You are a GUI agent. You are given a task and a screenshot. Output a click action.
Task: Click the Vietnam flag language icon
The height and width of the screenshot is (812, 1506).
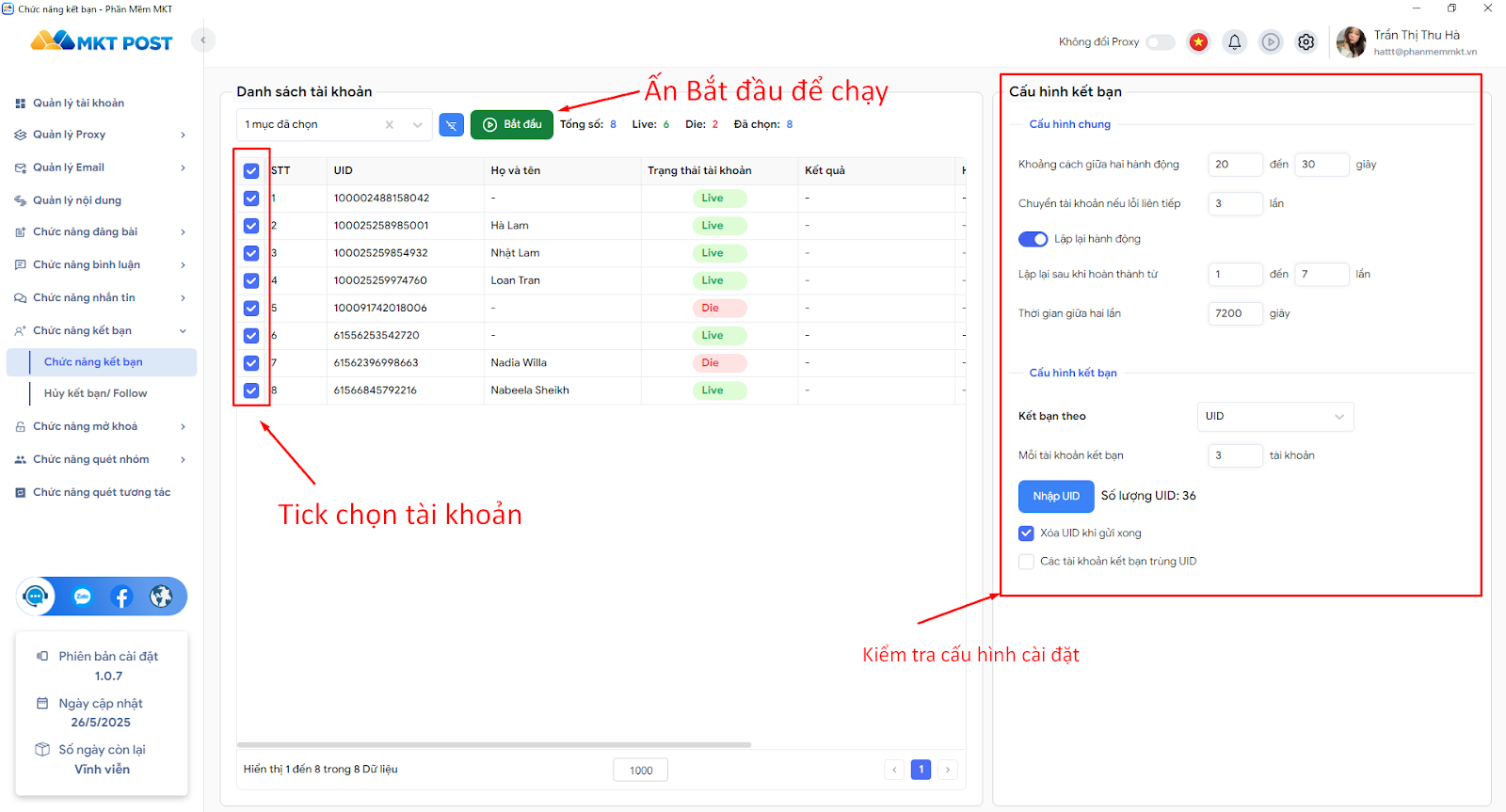tap(1198, 42)
